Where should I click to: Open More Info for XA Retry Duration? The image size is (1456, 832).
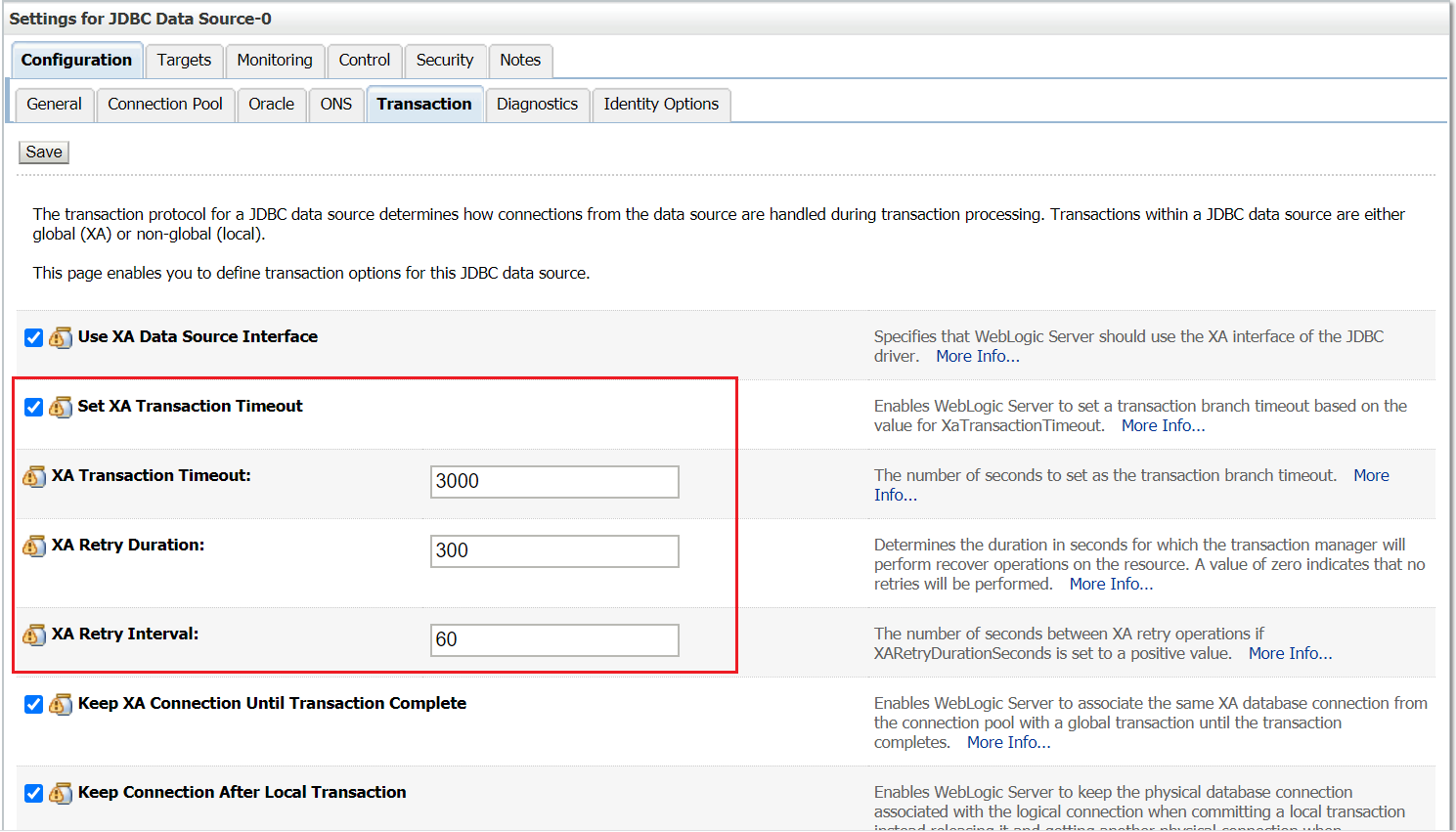coord(1112,585)
